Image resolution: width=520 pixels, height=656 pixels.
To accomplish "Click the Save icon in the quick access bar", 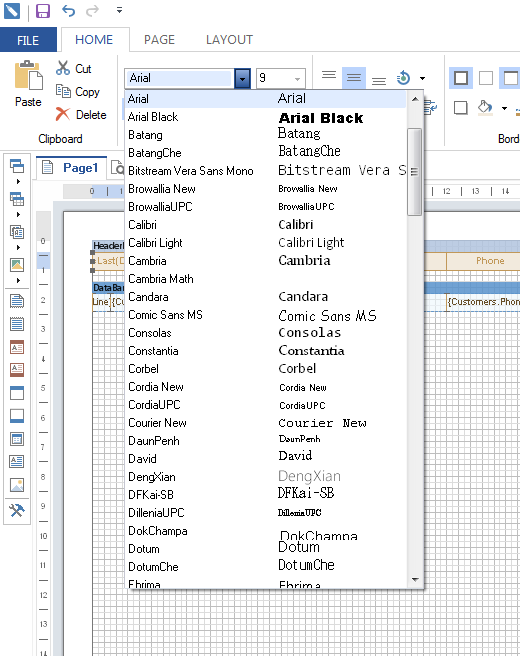I will click(43, 10).
